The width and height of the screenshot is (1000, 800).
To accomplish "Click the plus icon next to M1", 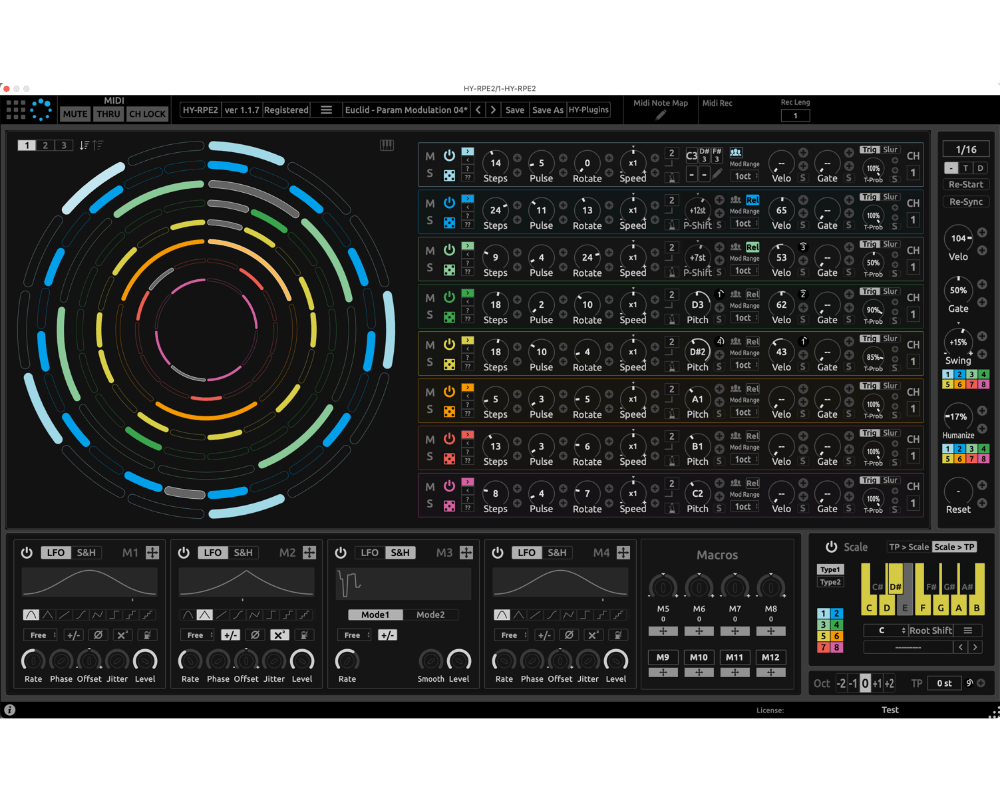I will tap(152, 552).
